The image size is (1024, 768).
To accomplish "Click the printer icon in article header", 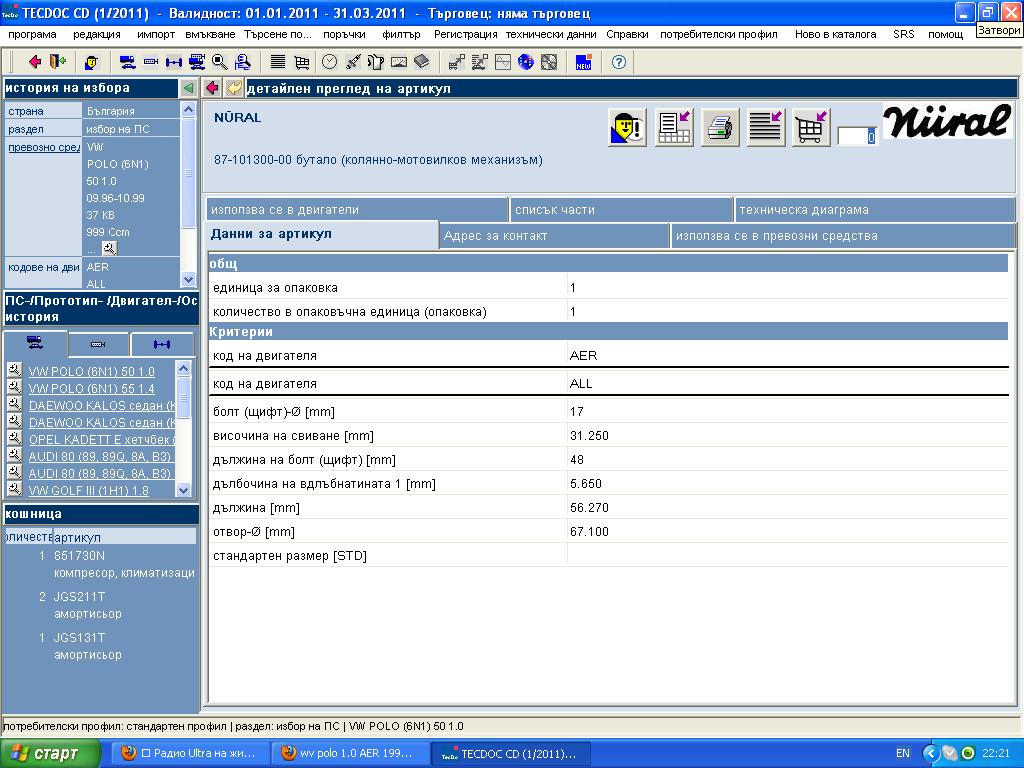I will [x=719, y=129].
